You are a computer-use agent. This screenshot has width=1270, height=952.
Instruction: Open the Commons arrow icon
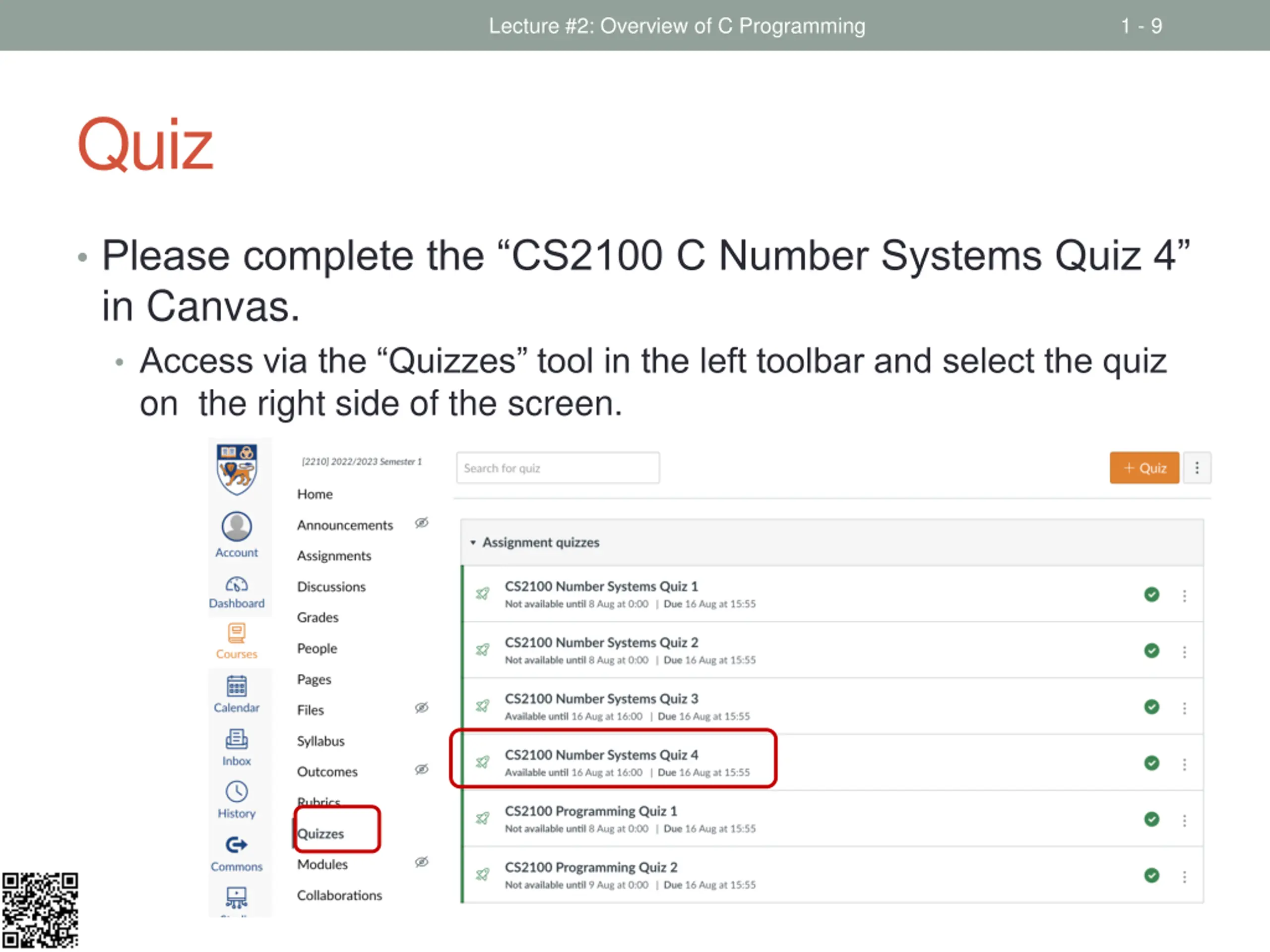coord(237,845)
